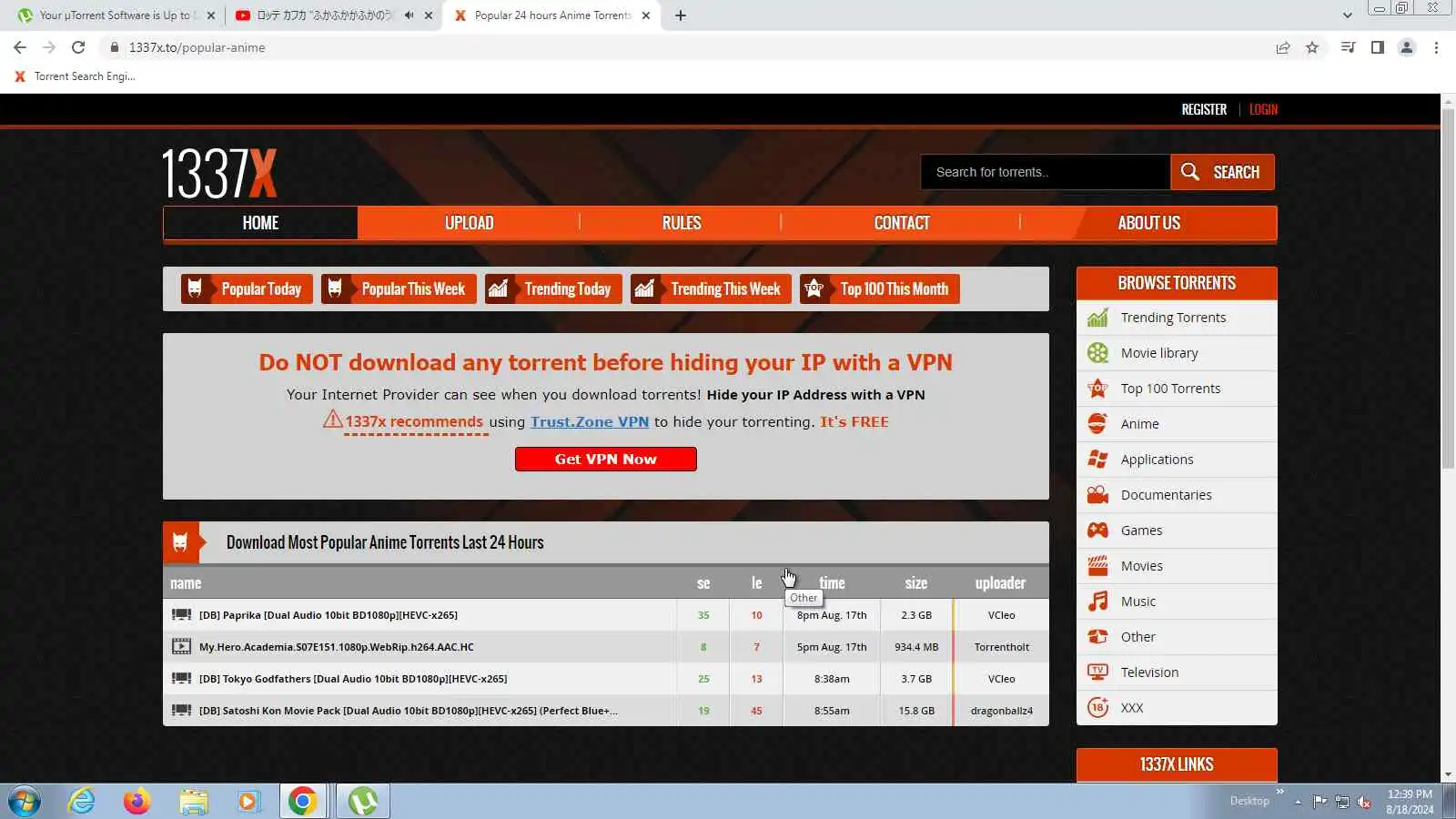Click category icon beside Tokyo Godfathers row
Screen dimensions: 1456x819
(181, 679)
